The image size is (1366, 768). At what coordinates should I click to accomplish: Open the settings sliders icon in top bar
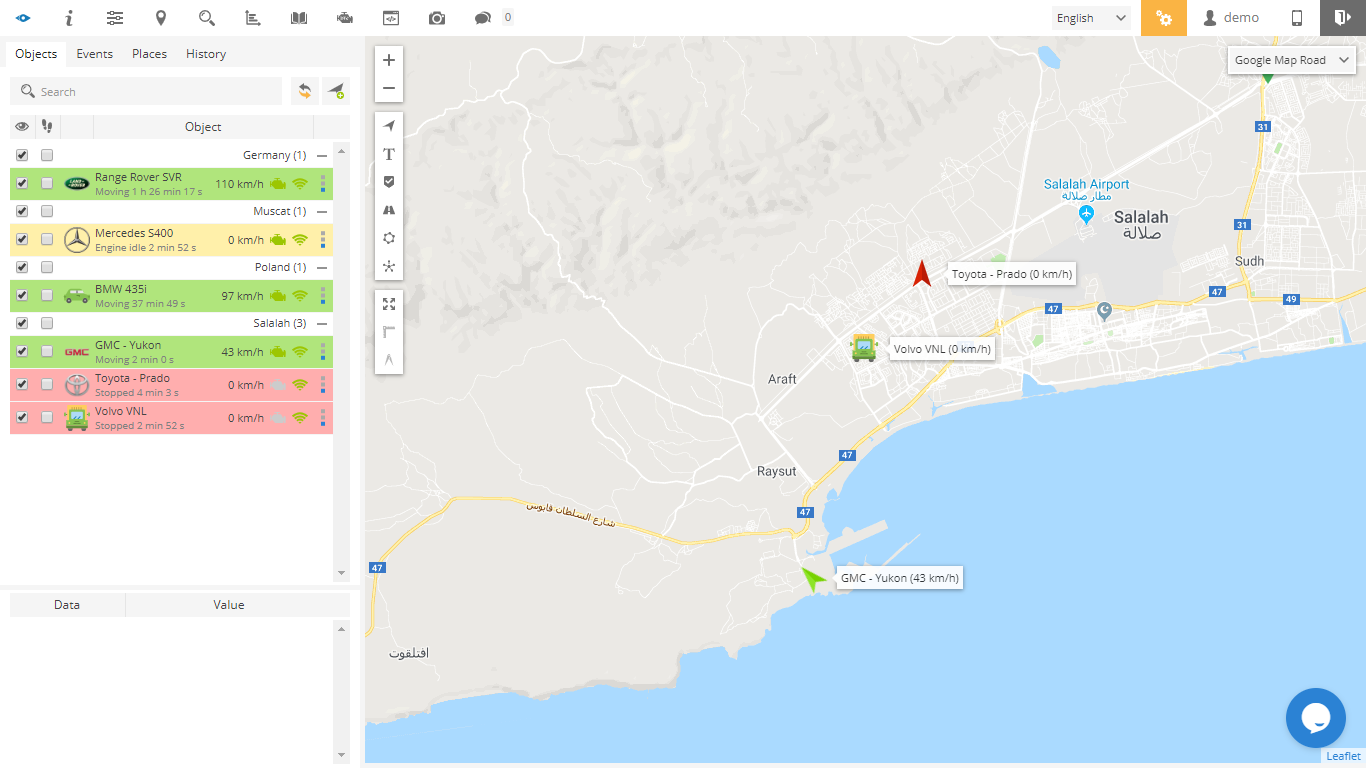115,18
